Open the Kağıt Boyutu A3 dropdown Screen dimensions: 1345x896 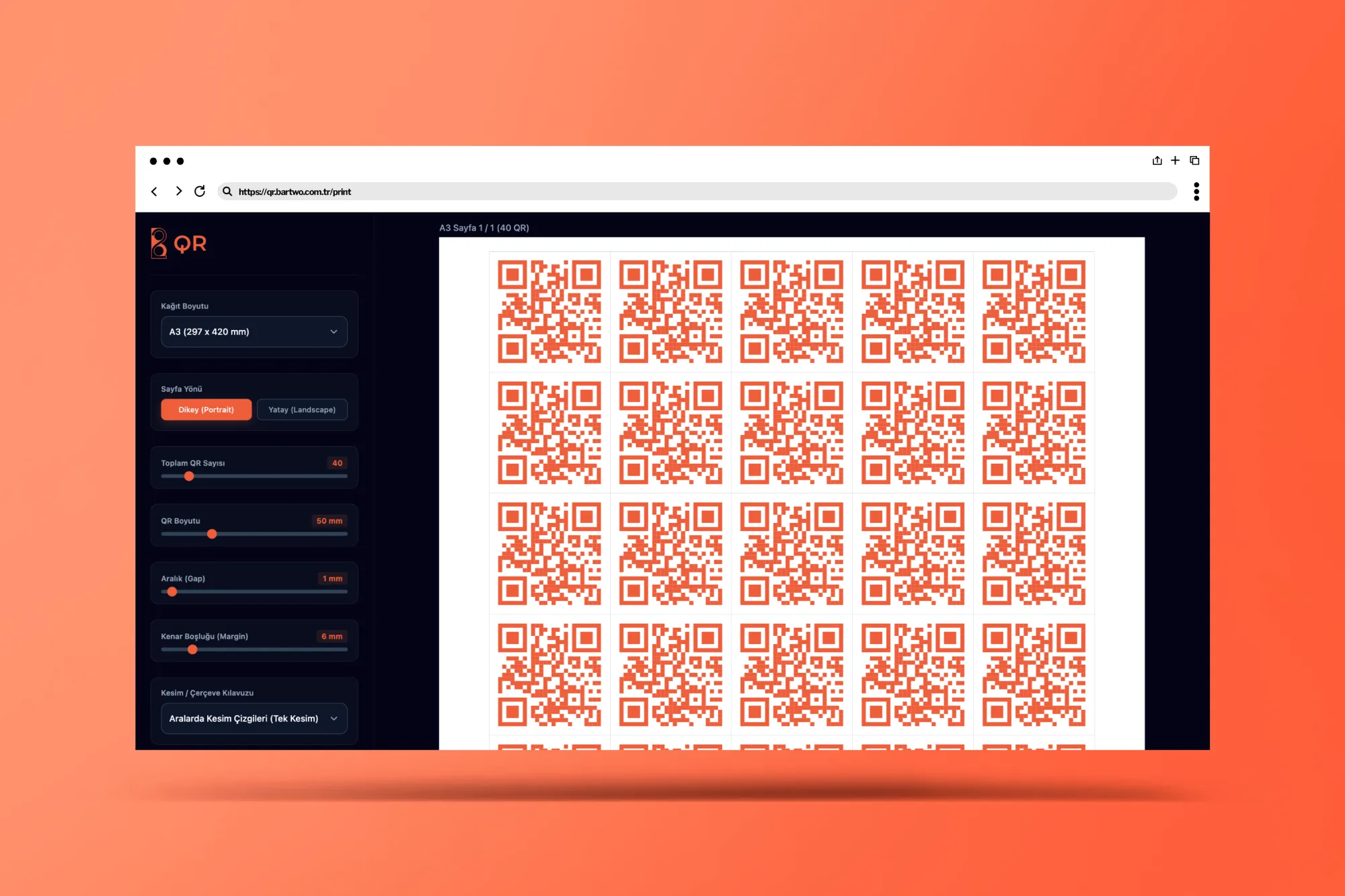tap(254, 332)
